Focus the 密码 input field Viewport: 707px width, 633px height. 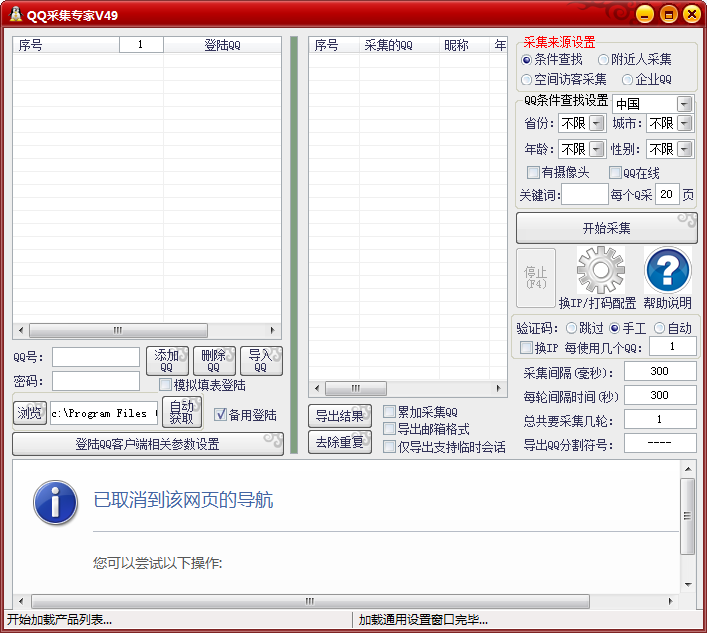[x=96, y=381]
